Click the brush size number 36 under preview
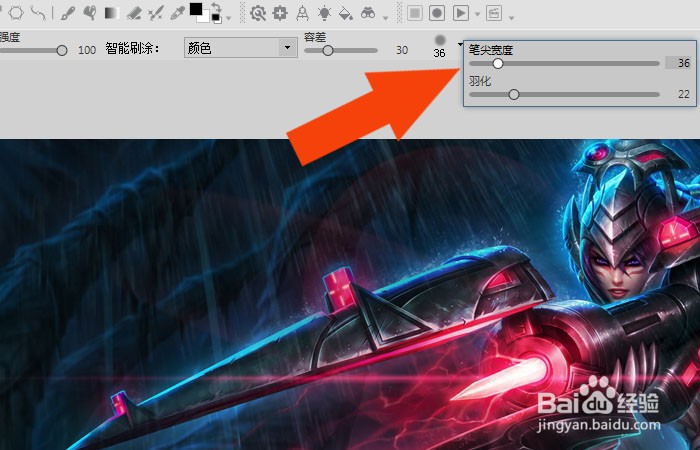 click(439, 53)
